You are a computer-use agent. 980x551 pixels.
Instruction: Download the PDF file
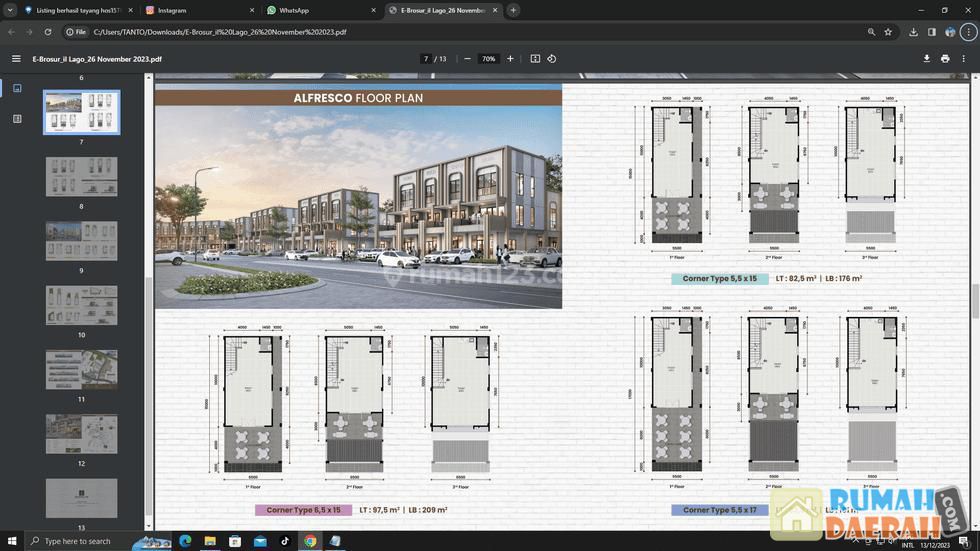point(926,59)
